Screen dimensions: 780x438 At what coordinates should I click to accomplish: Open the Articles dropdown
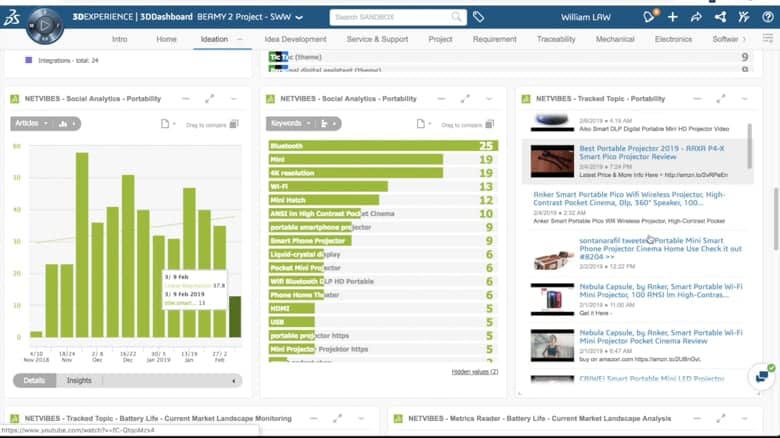31,123
